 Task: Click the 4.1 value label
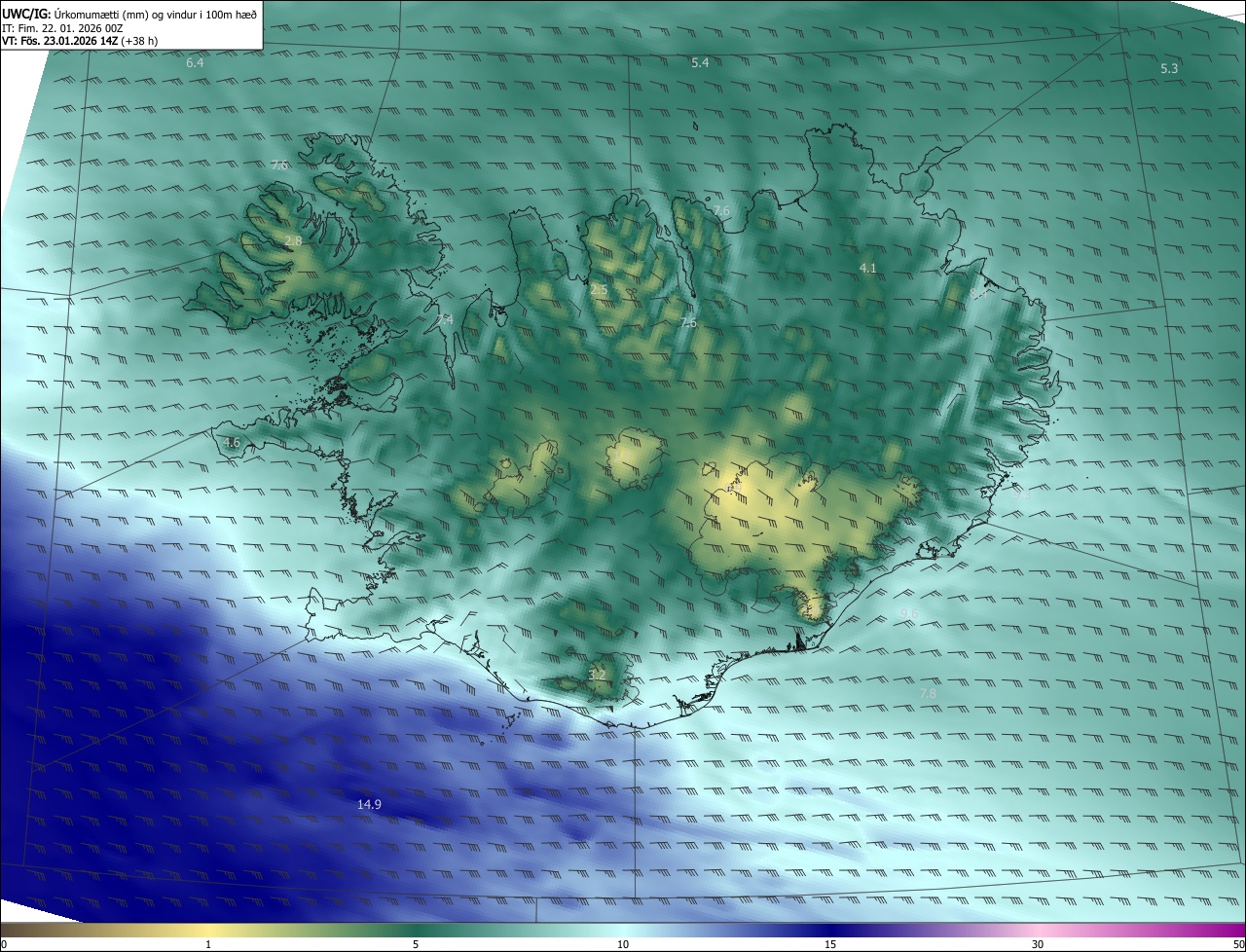click(868, 268)
